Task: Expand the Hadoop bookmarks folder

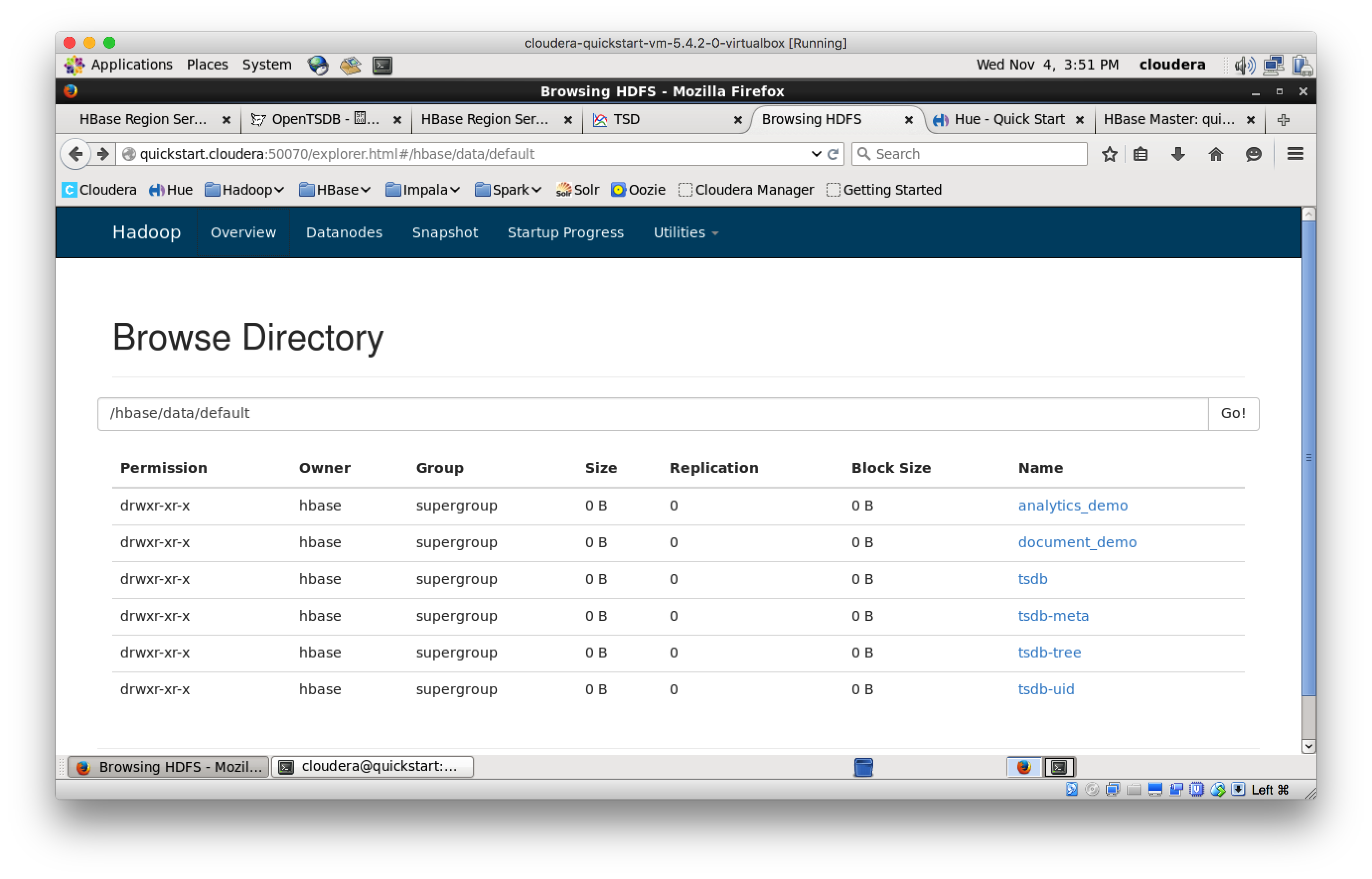Action: (244, 190)
